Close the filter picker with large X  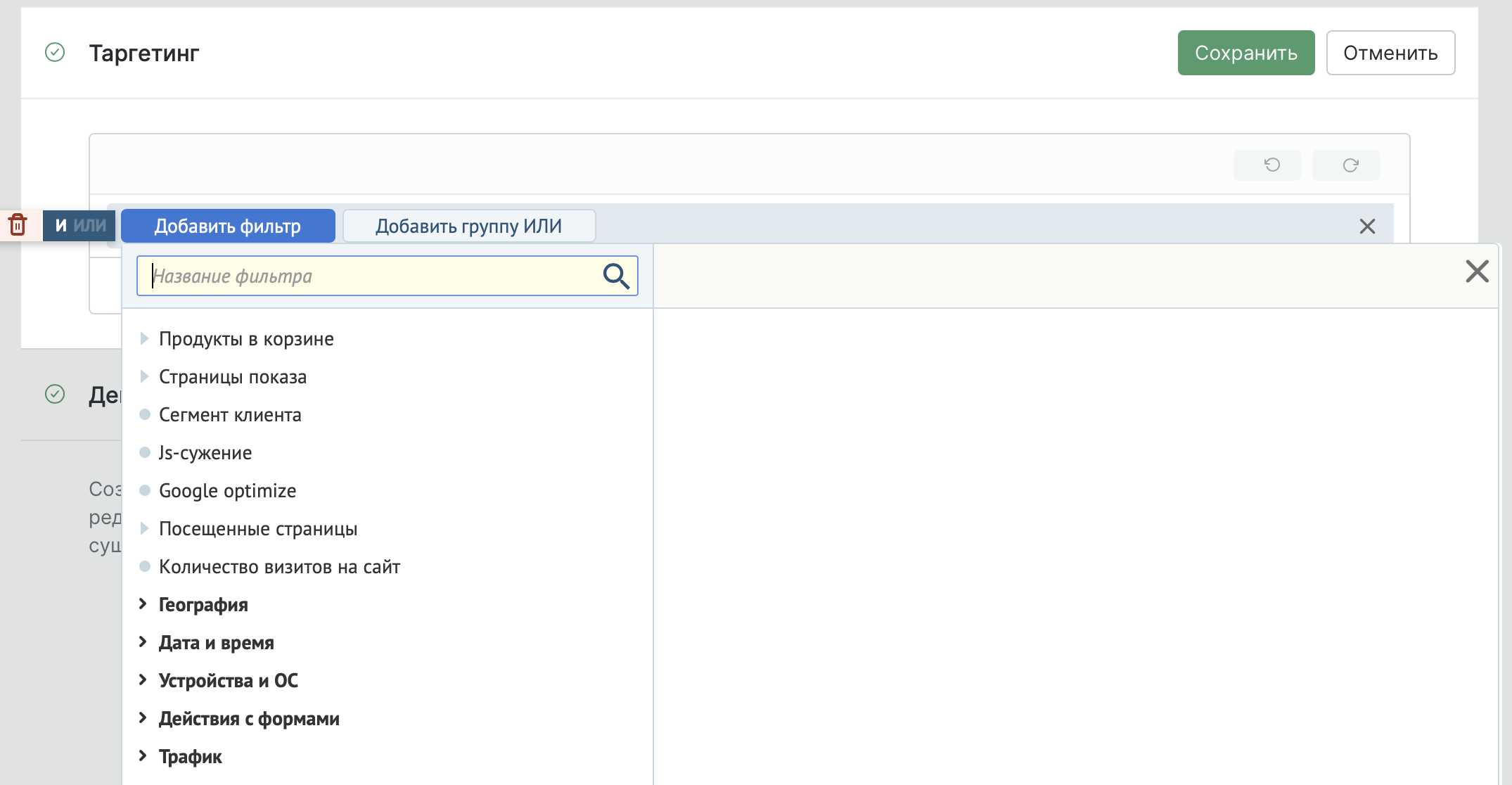pyautogui.click(x=1477, y=271)
